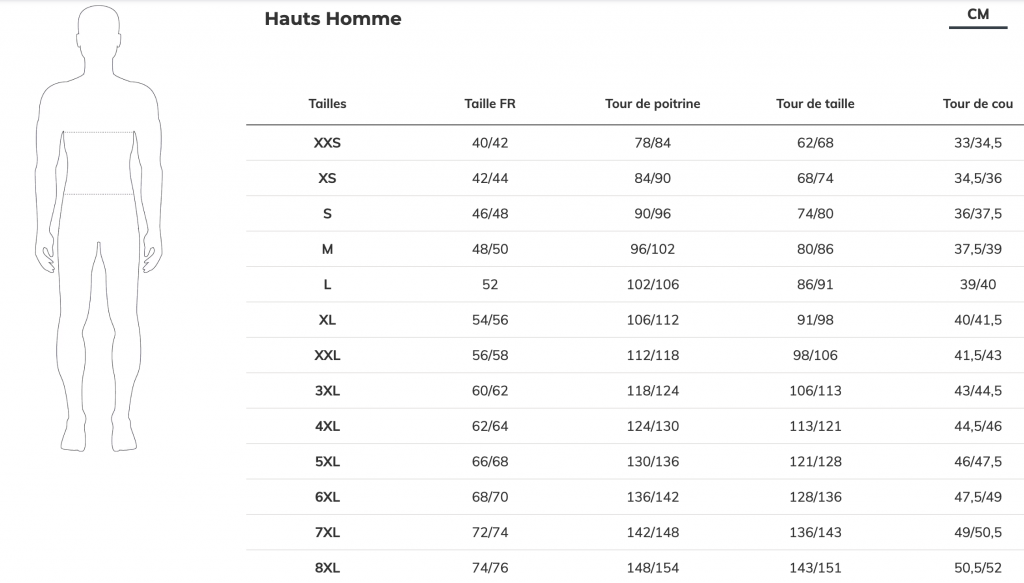Image resolution: width=1024 pixels, height=583 pixels.
Task: Click the Hauts Homme heading
Action: click(x=332, y=19)
